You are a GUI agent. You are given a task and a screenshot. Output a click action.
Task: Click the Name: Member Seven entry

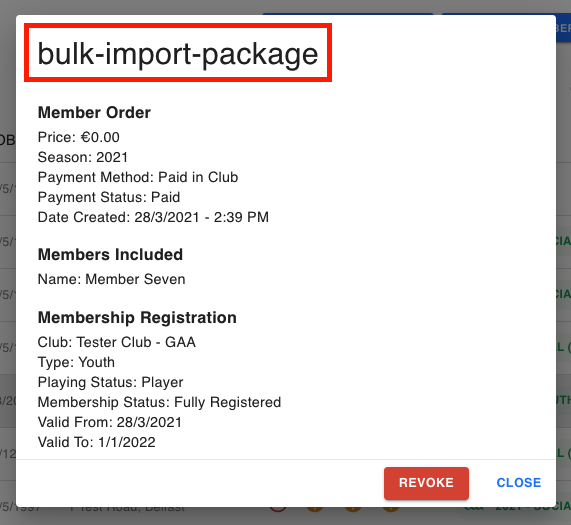click(111, 279)
